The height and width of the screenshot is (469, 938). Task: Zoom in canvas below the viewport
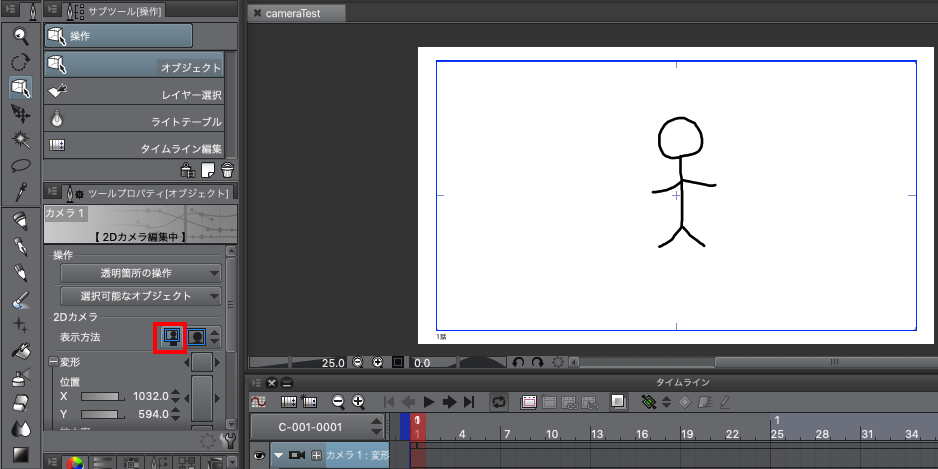pos(377,363)
